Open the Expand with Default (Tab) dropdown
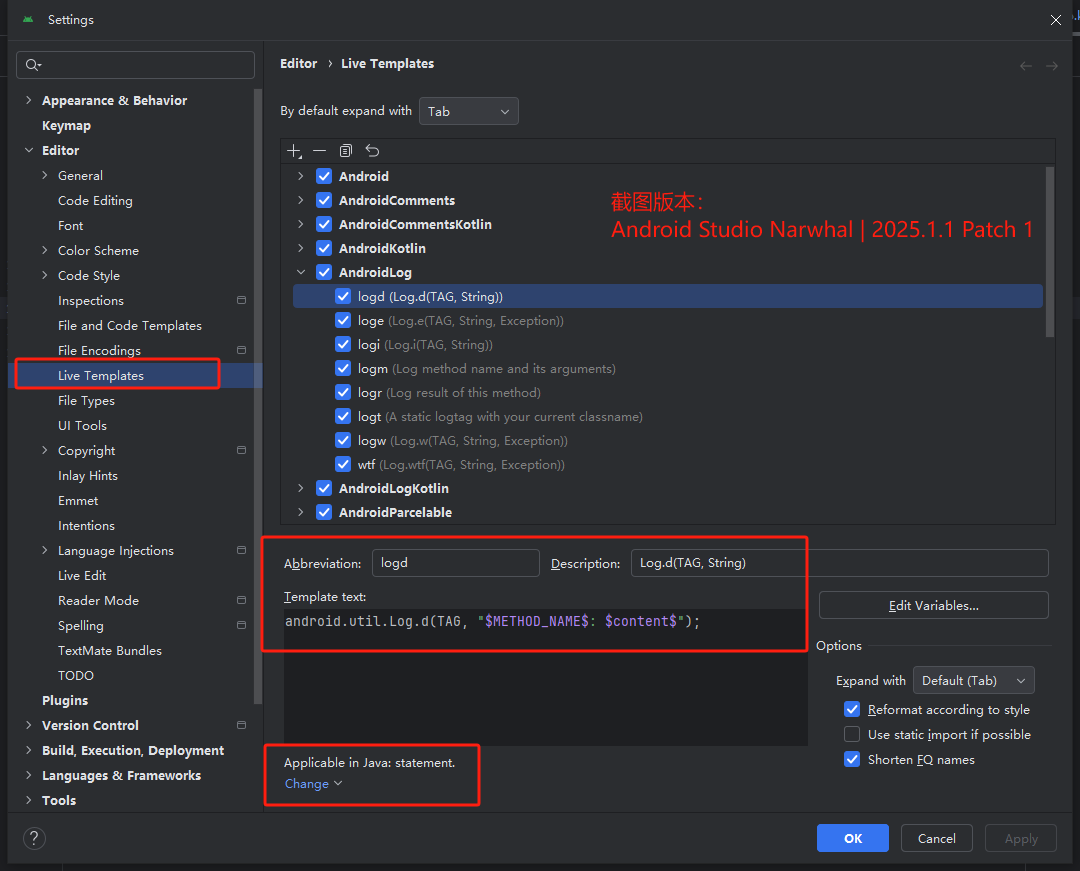Screen dimensions: 1080x871 pyautogui.click(x=973, y=680)
